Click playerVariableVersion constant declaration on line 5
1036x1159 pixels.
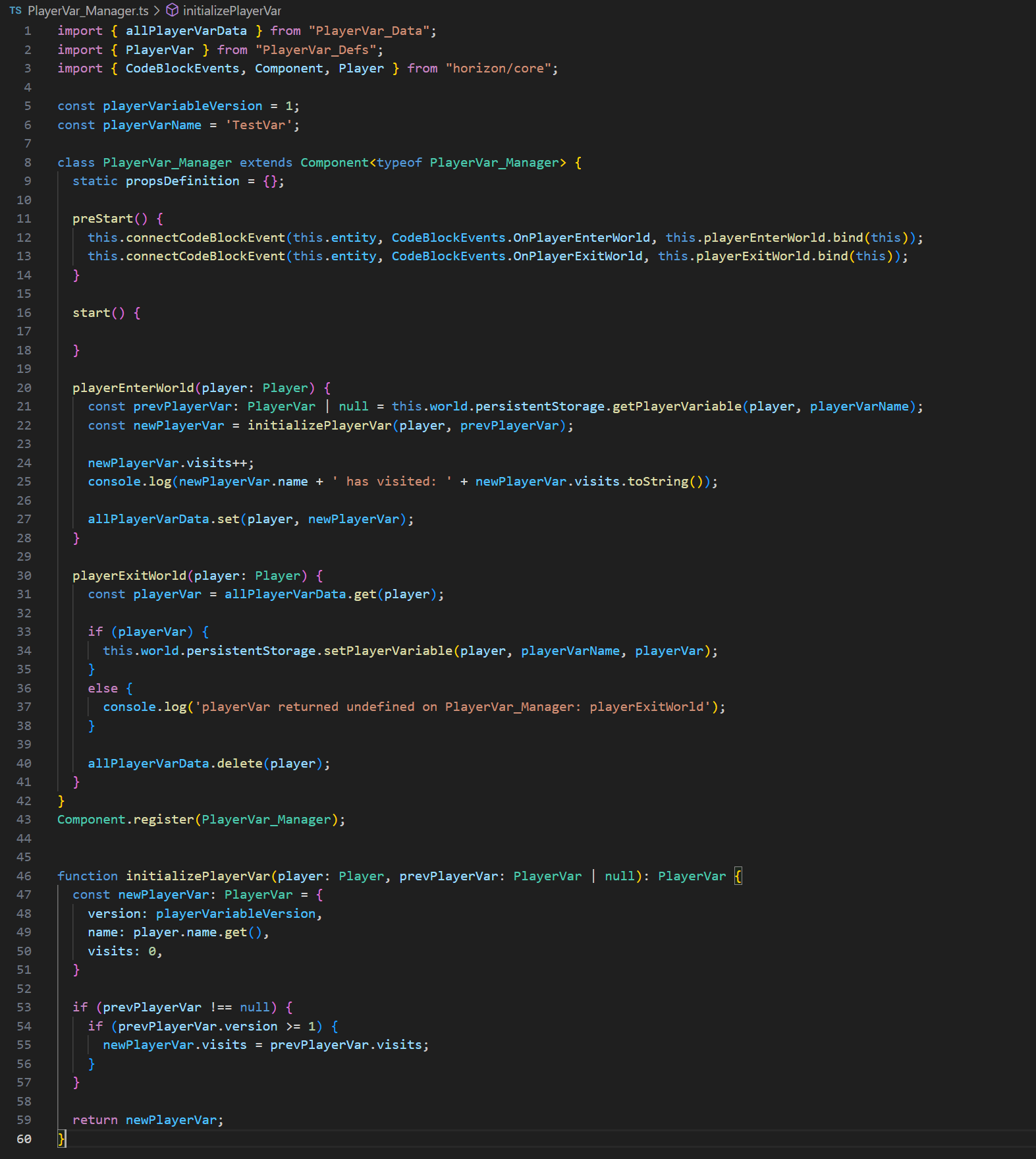point(182,106)
